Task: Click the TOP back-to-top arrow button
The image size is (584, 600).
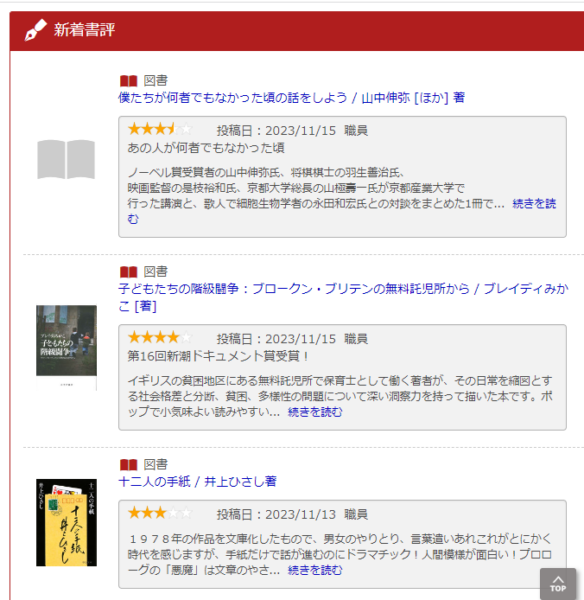Action: tap(558, 584)
